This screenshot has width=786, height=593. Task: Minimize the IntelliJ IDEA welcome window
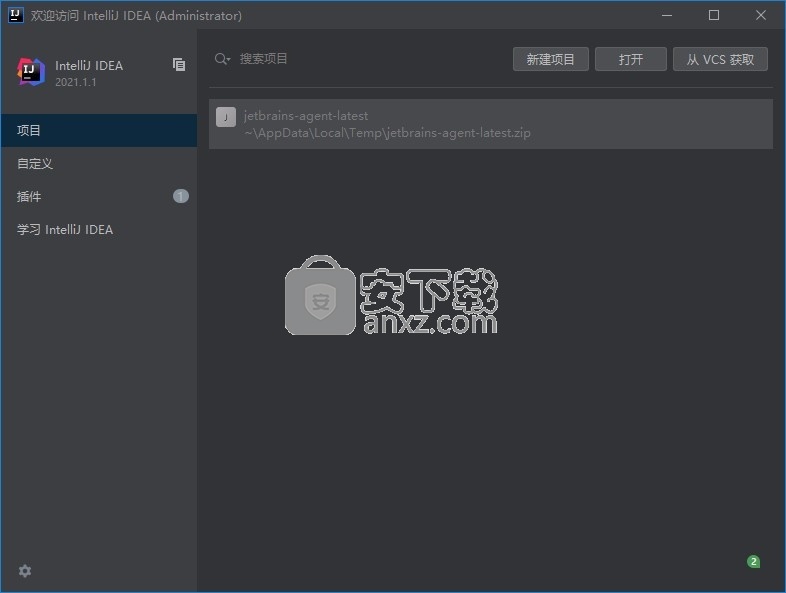click(x=667, y=15)
